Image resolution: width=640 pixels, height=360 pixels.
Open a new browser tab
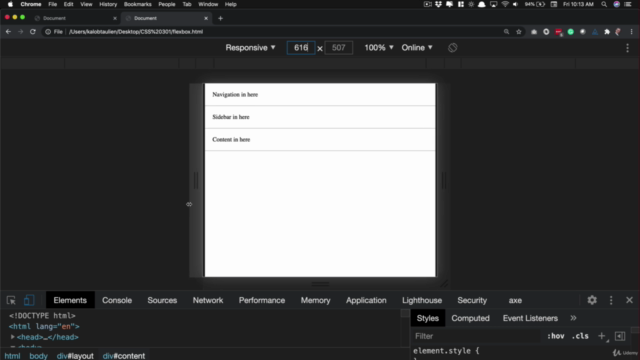click(x=220, y=18)
